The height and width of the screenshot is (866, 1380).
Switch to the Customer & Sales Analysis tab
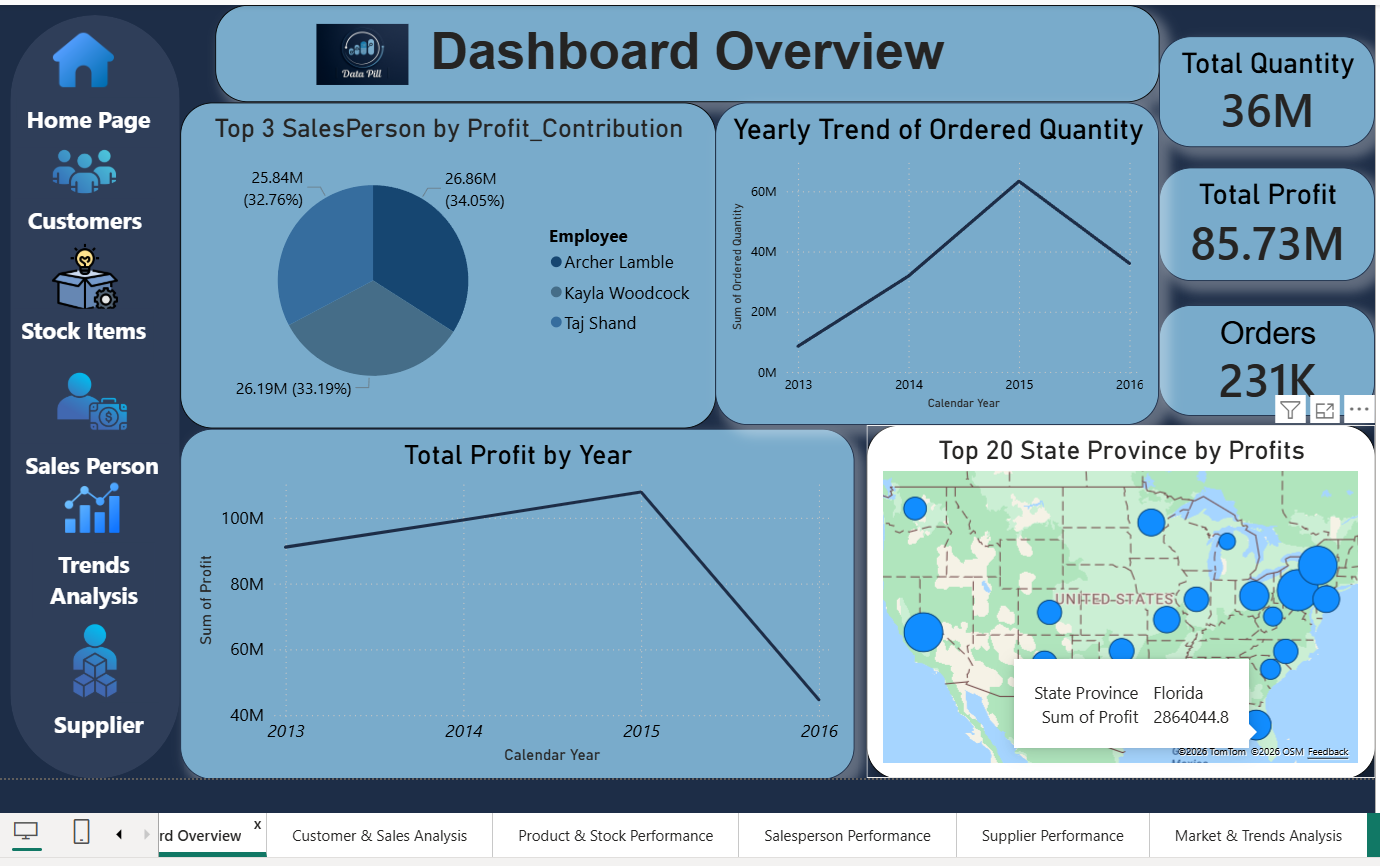379,836
